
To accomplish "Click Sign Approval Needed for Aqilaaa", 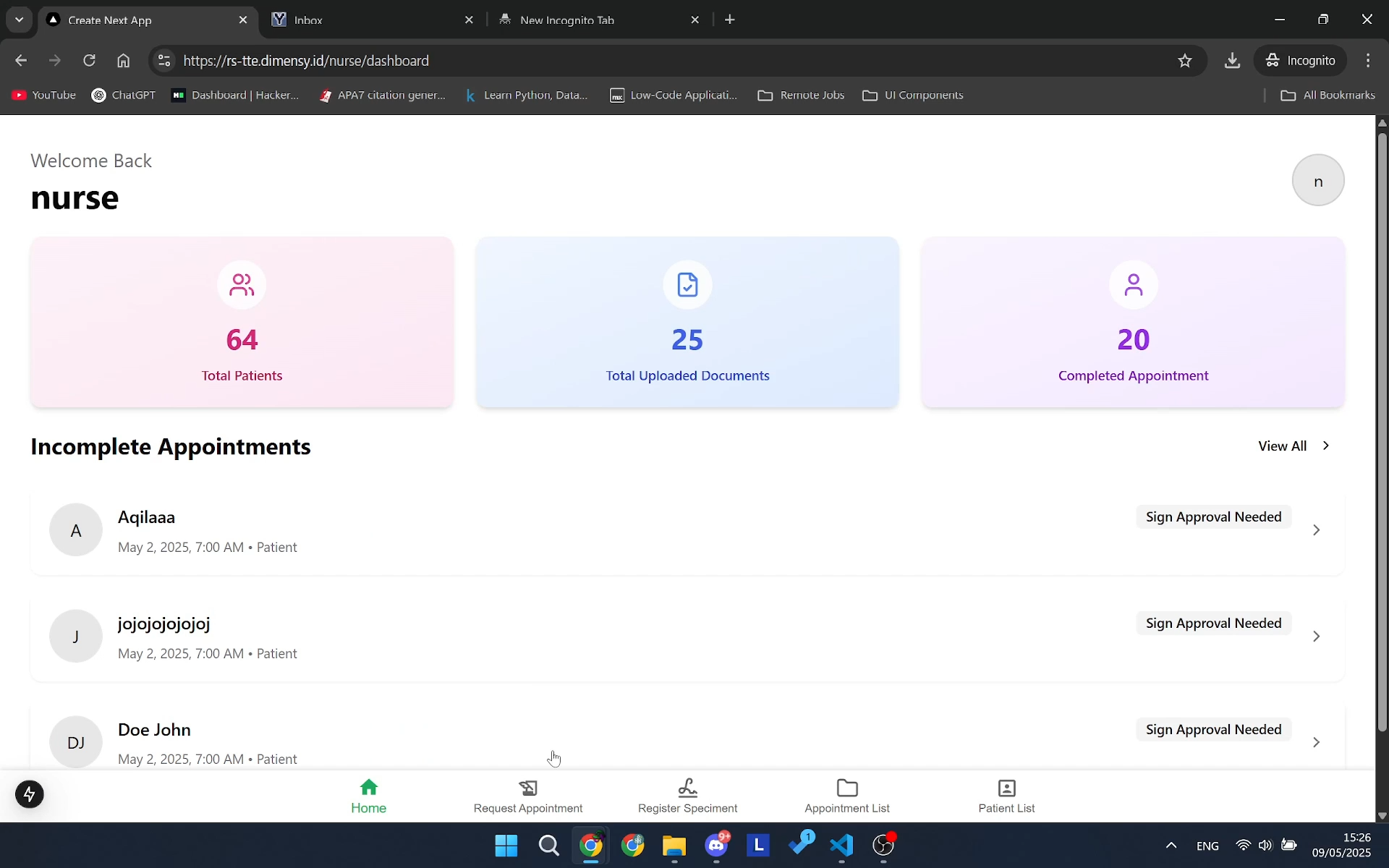I will click(1213, 516).
